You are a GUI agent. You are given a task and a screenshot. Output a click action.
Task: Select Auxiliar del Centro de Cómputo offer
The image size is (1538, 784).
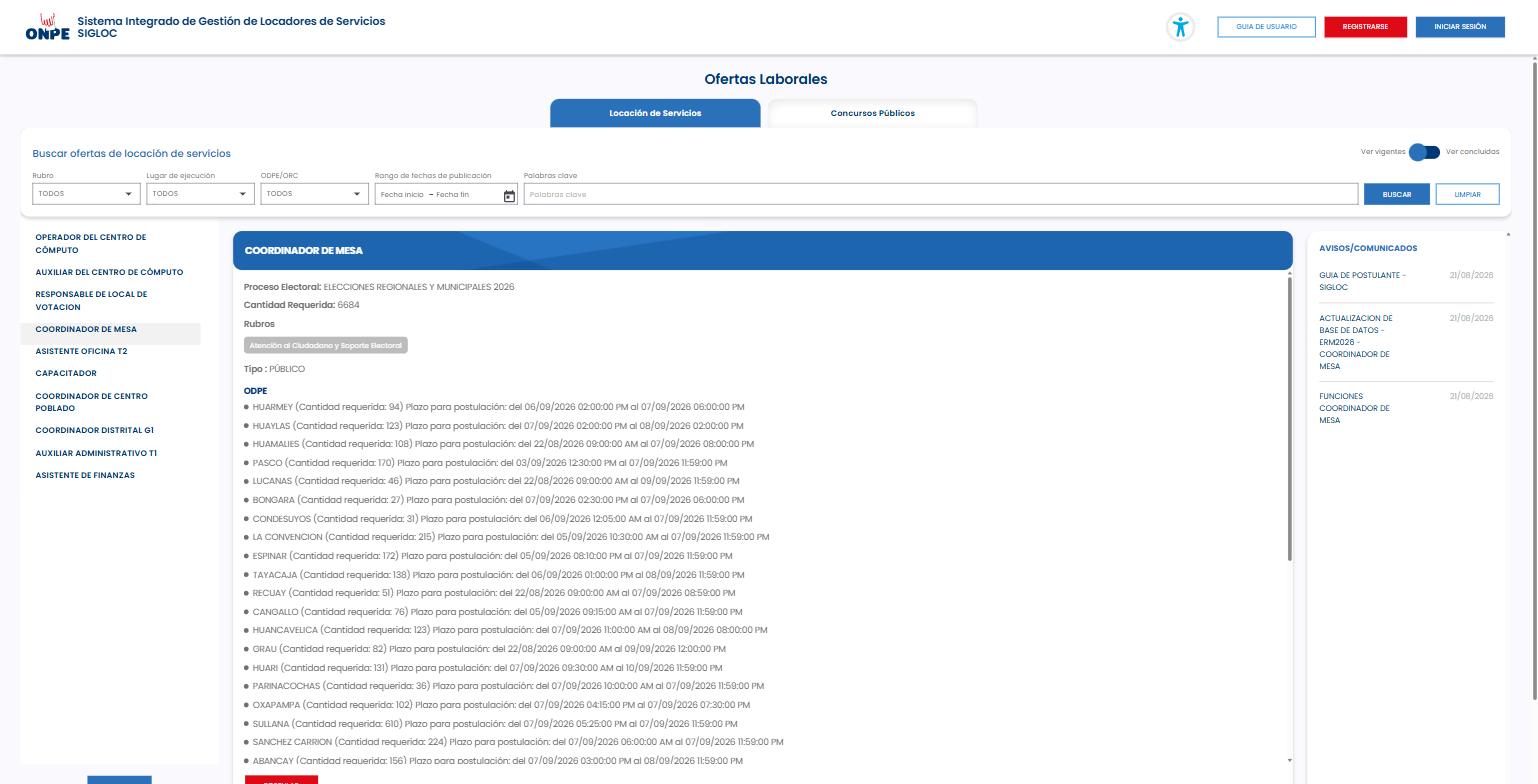[x=109, y=272]
